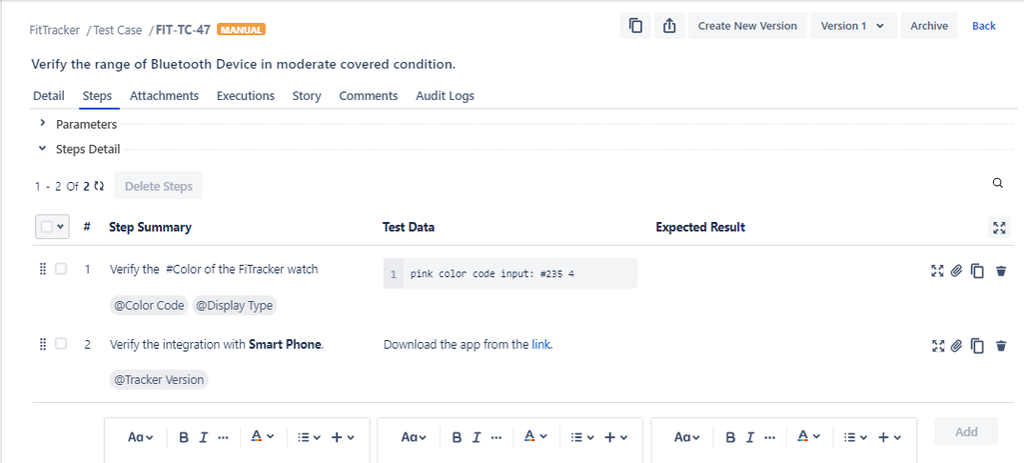Click the @Display Type parameter tag
This screenshot has height=463, width=1024.
point(234,305)
